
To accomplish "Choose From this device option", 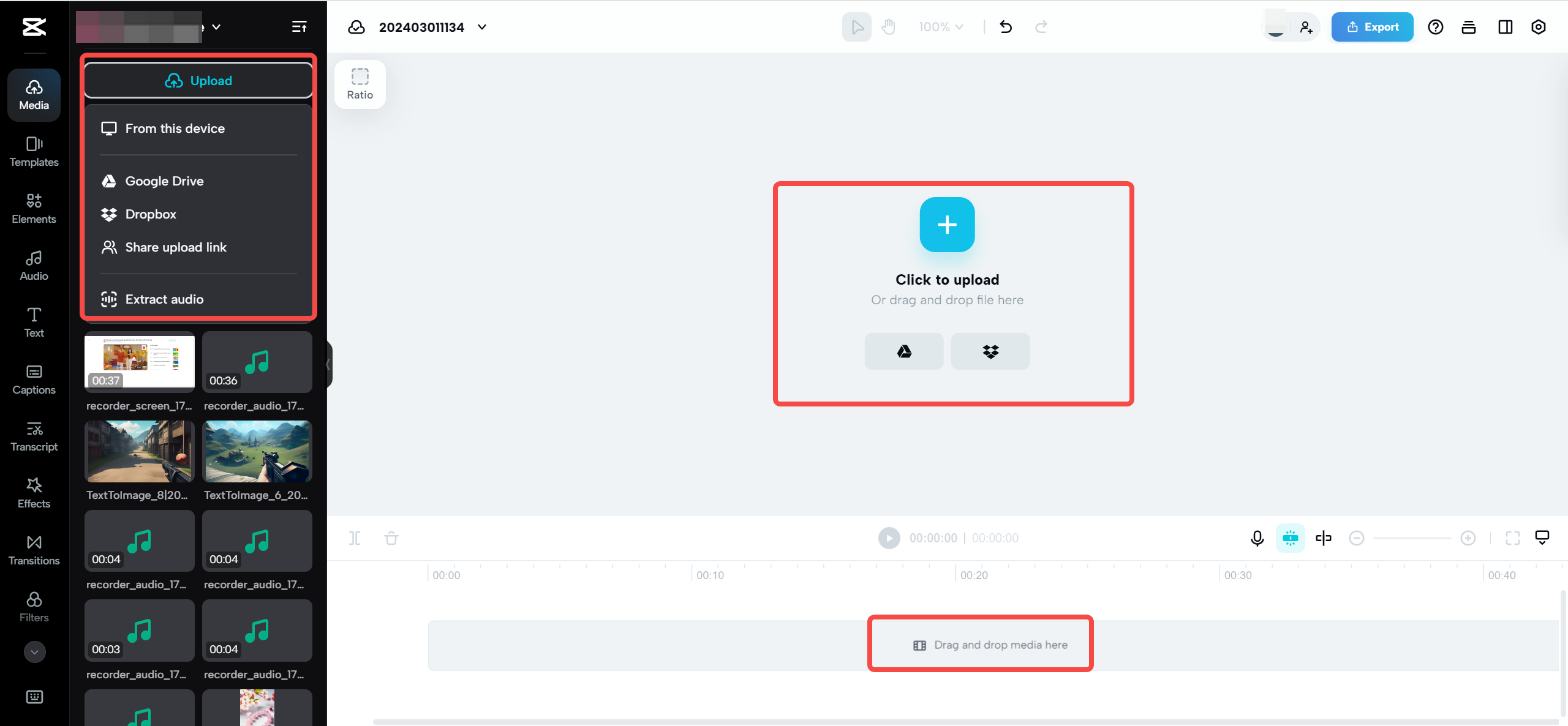I will pos(175,128).
